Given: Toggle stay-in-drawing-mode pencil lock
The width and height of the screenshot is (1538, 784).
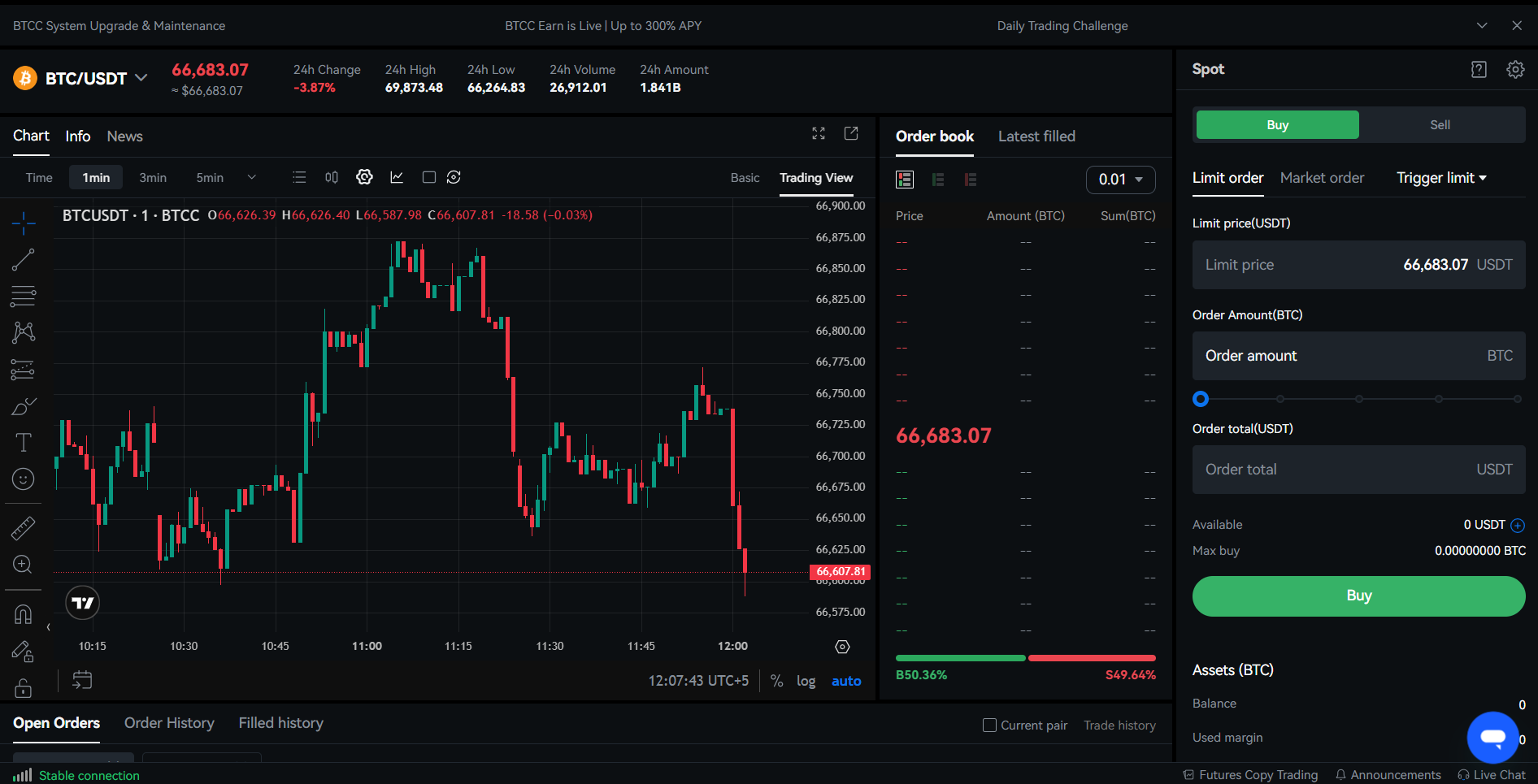Looking at the screenshot, I should (23, 652).
